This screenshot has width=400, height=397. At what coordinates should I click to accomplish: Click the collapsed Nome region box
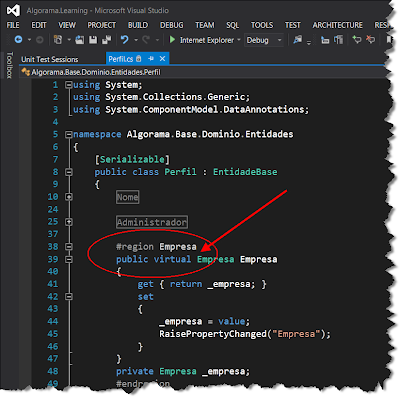pos(128,197)
